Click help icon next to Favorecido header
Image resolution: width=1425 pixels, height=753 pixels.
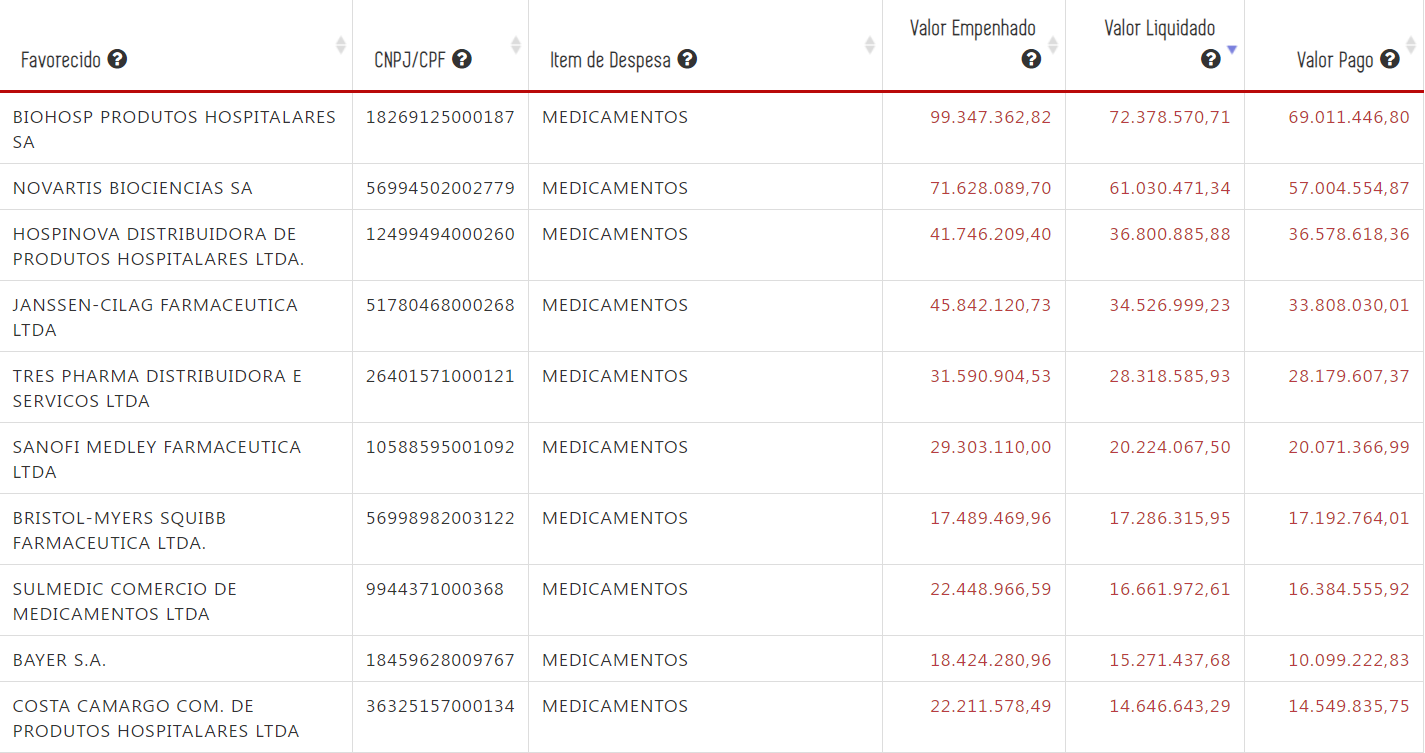coord(117,59)
